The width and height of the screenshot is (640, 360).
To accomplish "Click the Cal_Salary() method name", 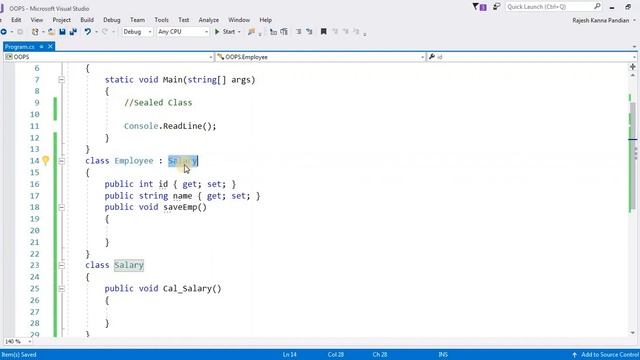I will [192, 289].
